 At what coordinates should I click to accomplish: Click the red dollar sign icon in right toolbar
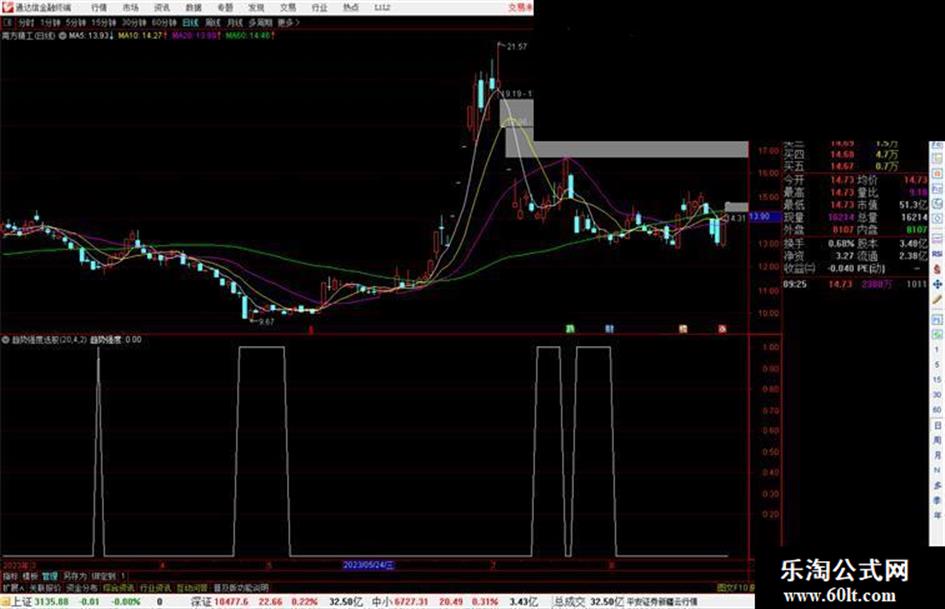tap(937, 269)
